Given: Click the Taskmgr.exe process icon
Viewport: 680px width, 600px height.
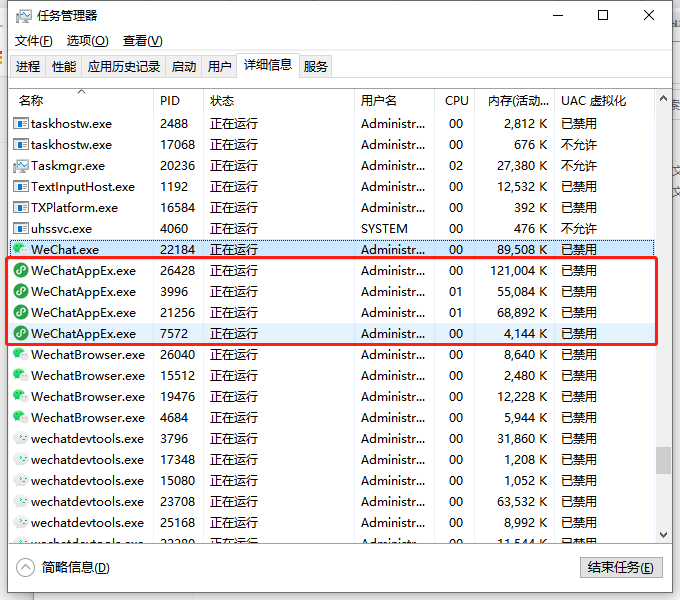Looking at the screenshot, I should (x=20, y=166).
